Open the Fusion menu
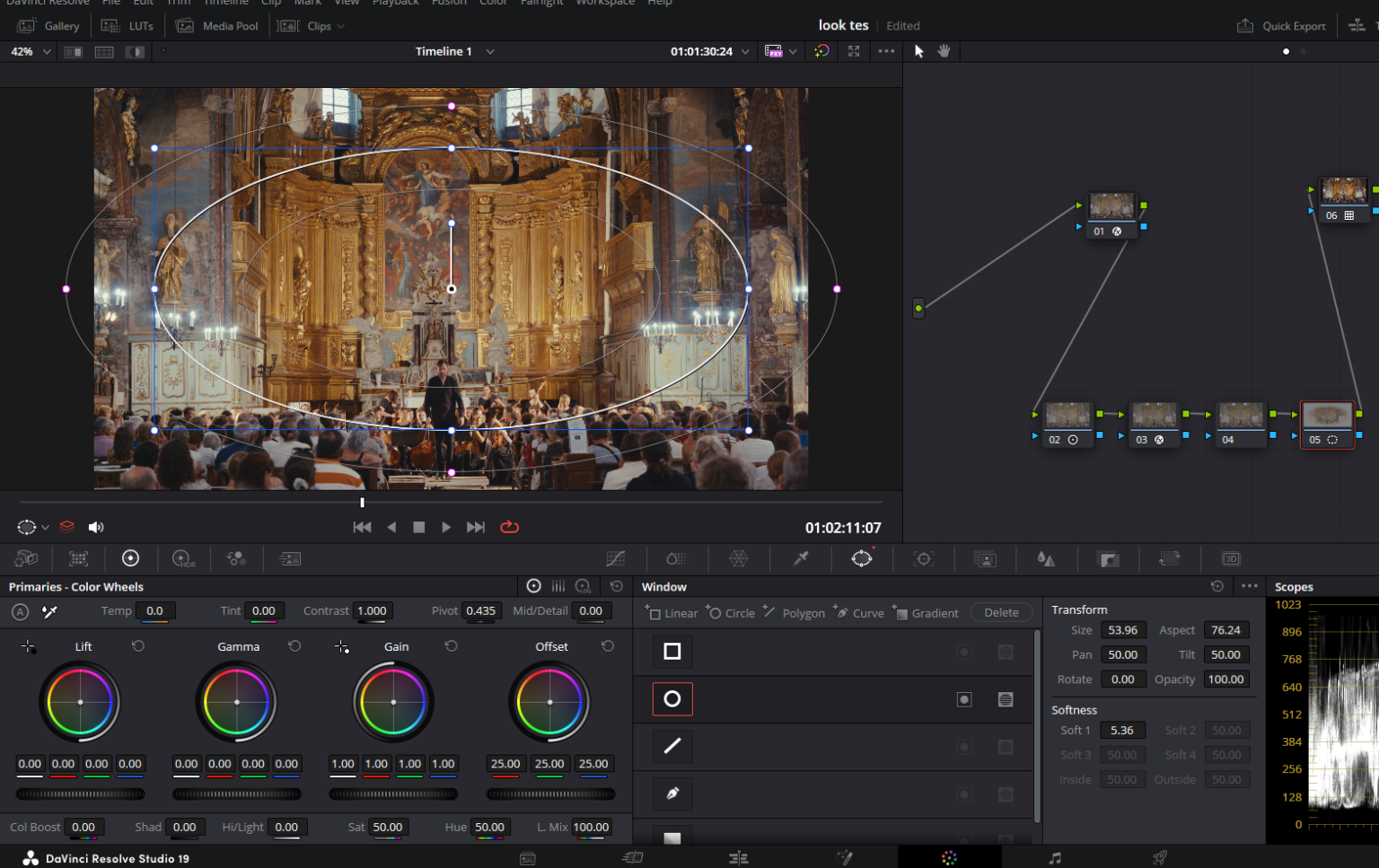1379x868 pixels. click(449, 3)
